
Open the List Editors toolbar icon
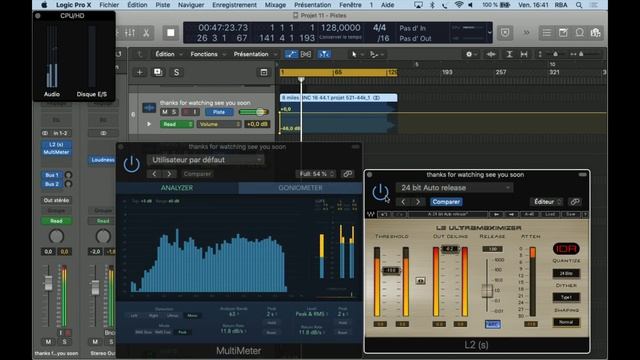[x=547, y=33]
